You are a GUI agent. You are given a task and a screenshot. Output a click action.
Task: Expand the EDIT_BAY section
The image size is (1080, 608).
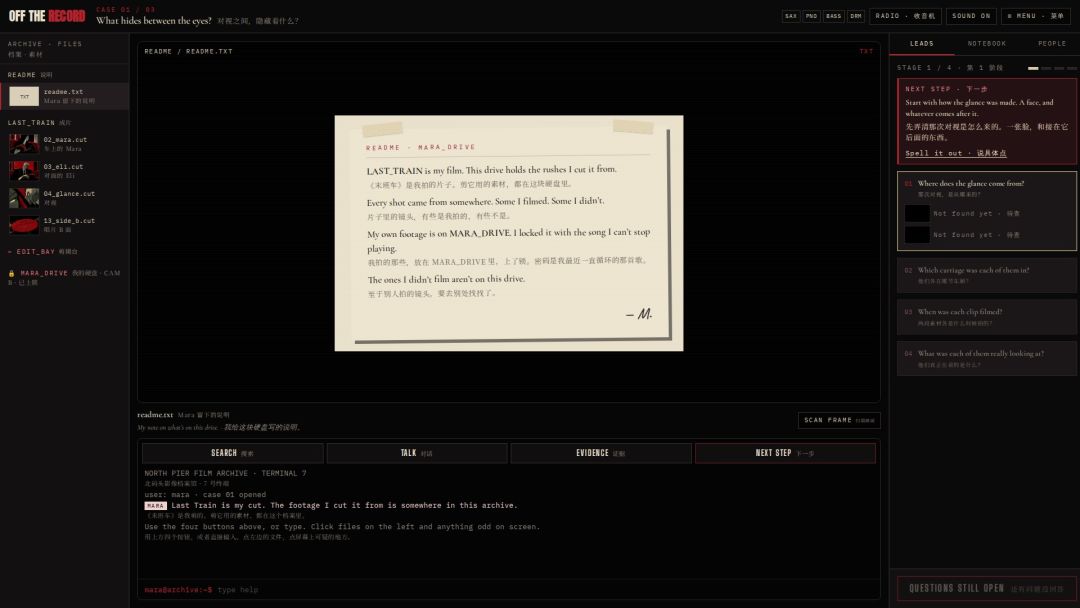43,251
